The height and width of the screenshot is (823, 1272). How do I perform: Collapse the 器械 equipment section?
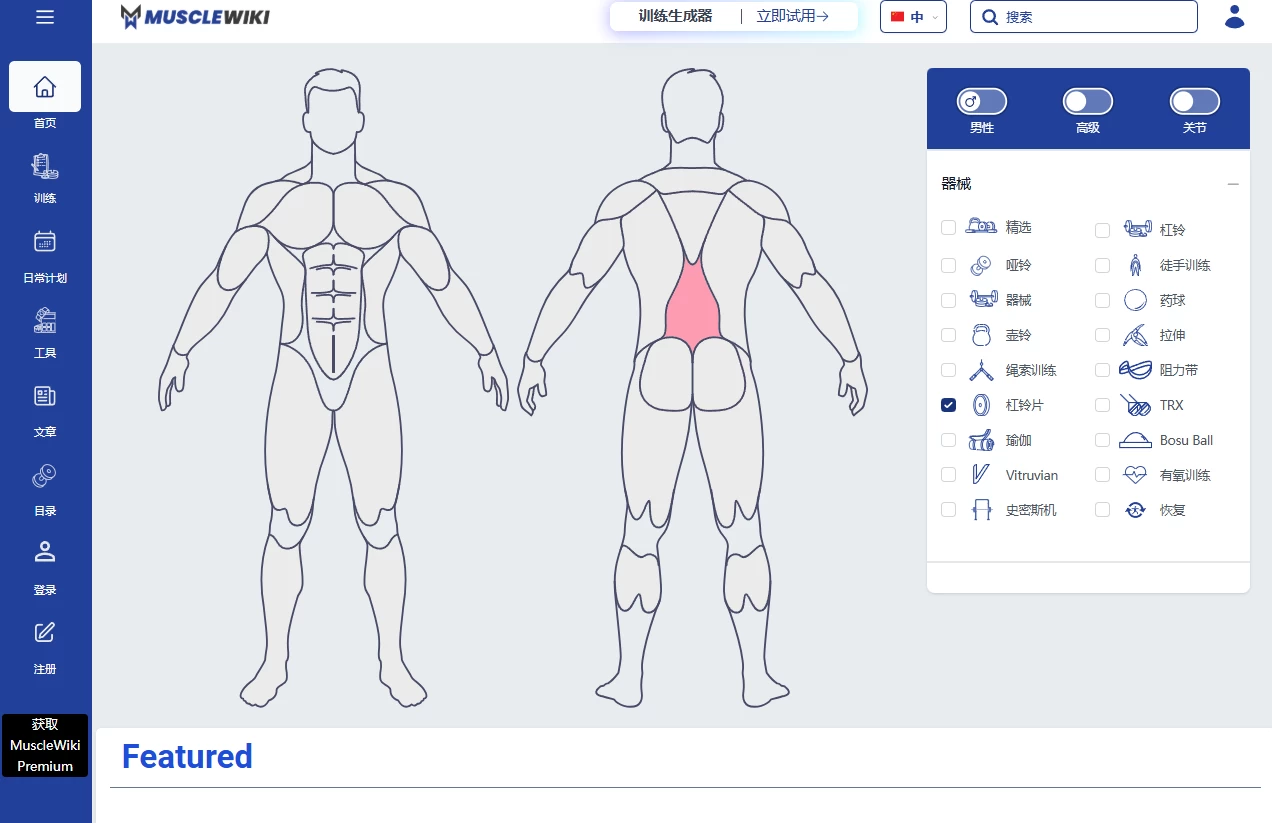[x=1233, y=184]
